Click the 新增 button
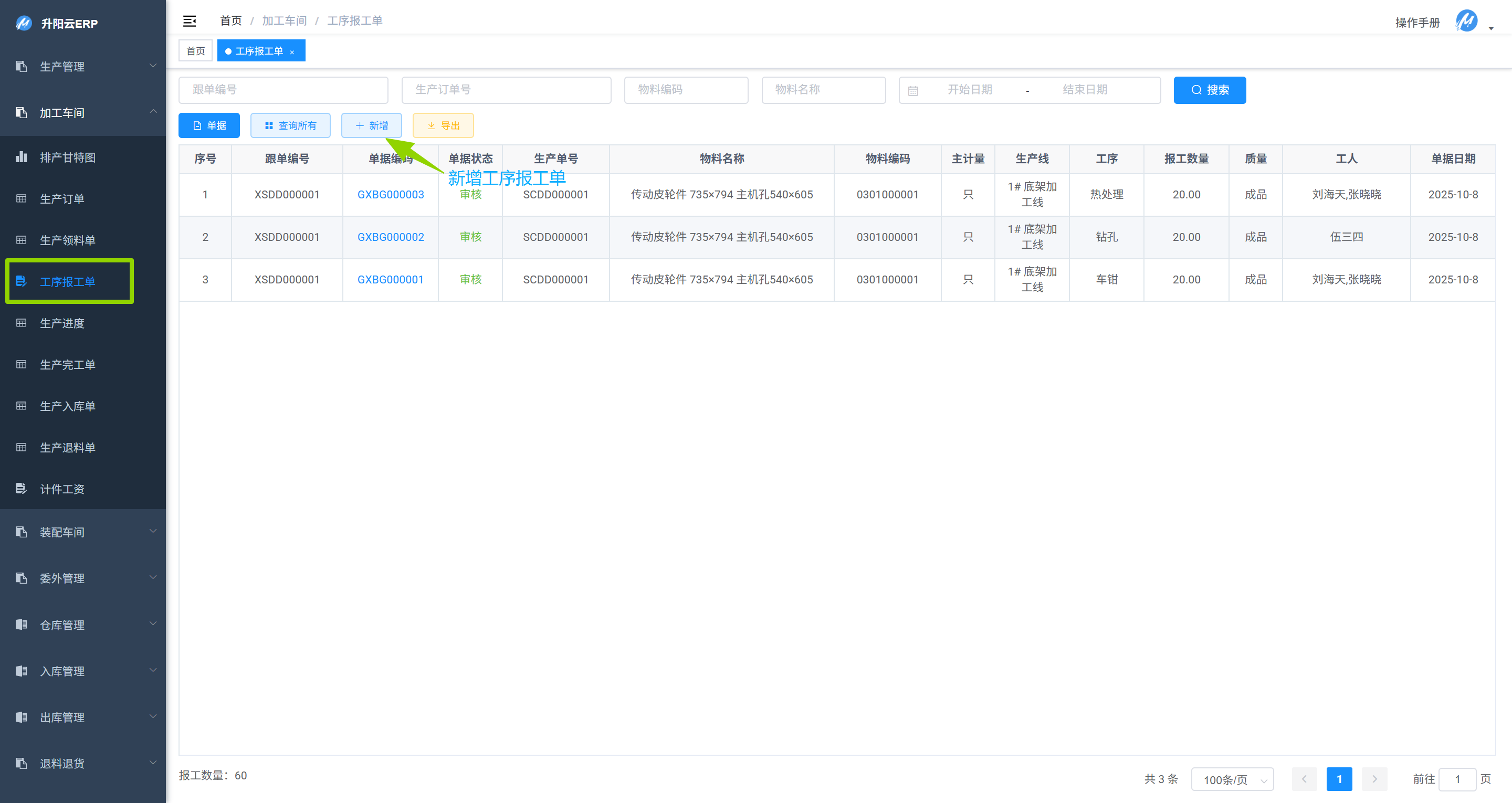Image resolution: width=1512 pixels, height=803 pixels. [372, 125]
